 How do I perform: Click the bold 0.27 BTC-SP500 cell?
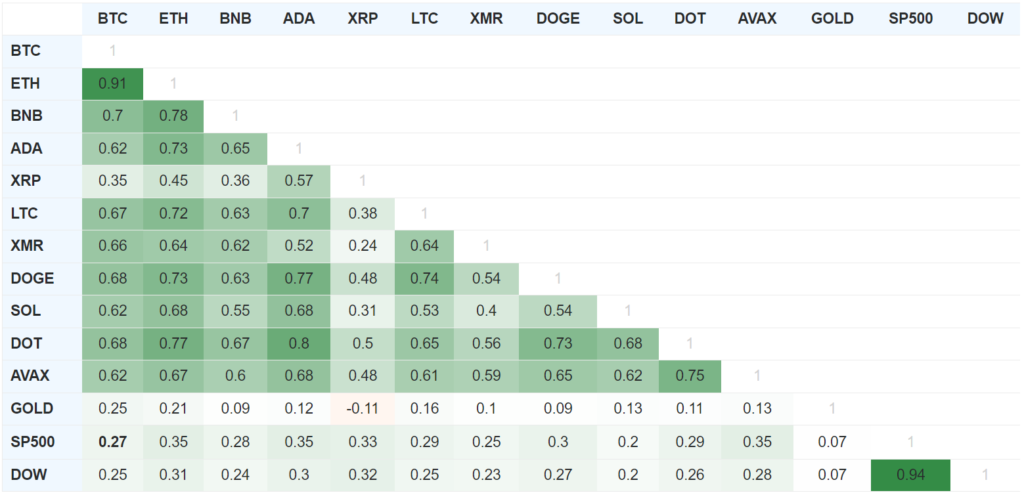[x=112, y=441]
